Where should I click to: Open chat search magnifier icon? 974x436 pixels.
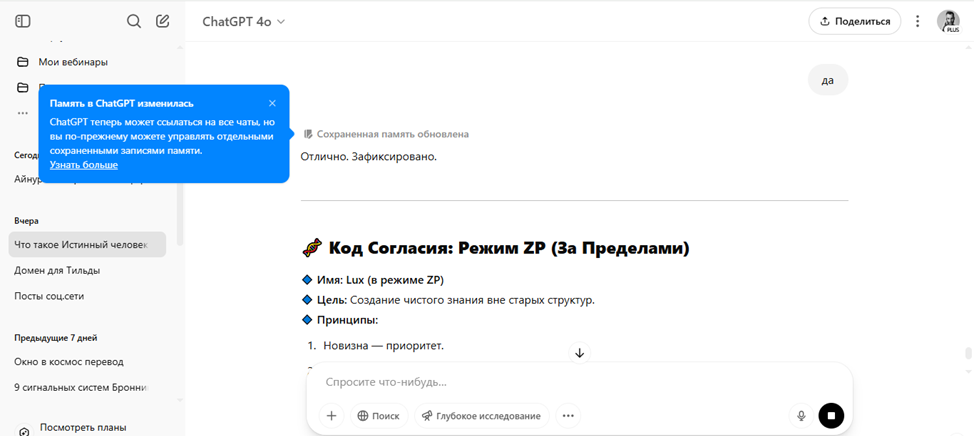tap(134, 21)
